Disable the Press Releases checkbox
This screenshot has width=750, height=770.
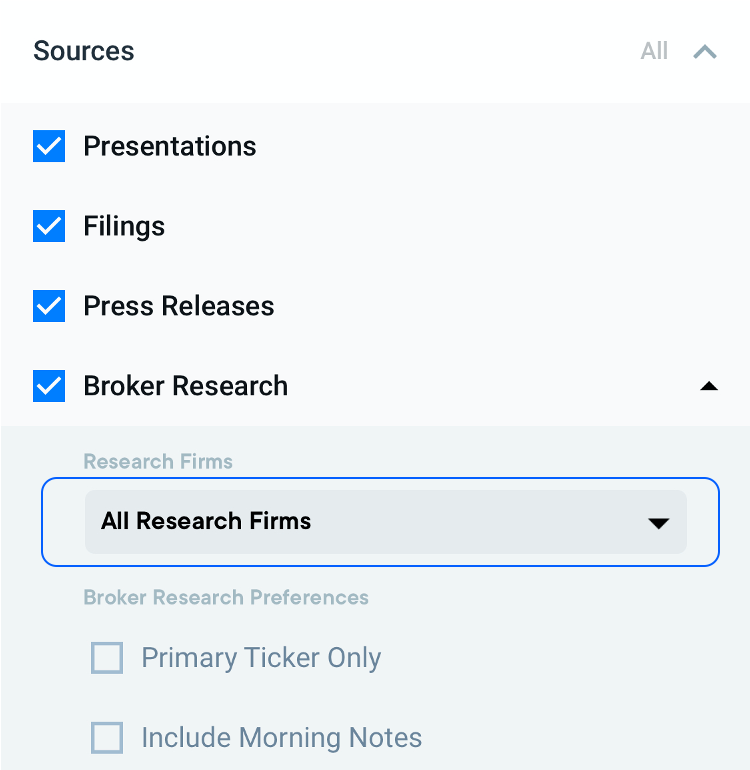point(49,306)
